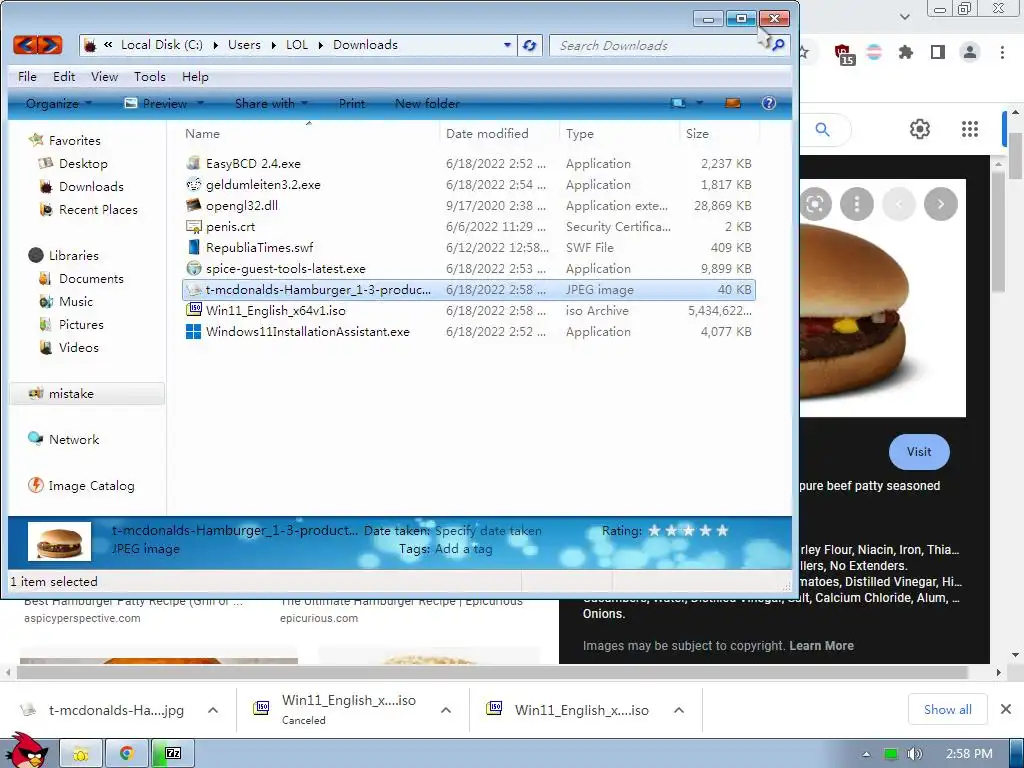Select EasyBCD 2.4.exe file icon
This screenshot has height=768, width=1024.
coord(193,163)
